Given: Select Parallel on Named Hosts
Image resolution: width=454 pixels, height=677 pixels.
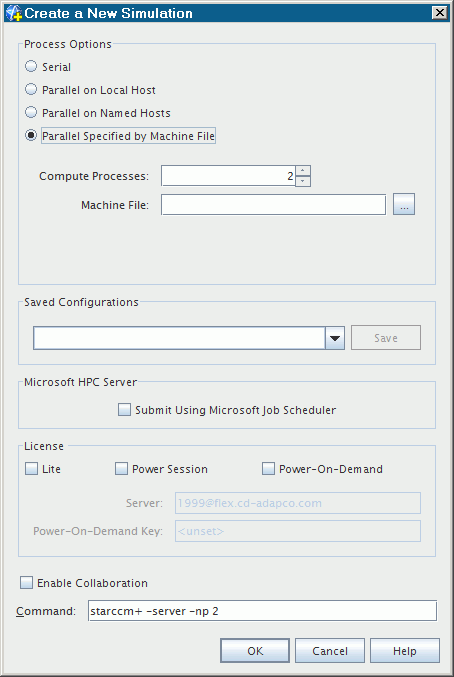Looking at the screenshot, I should (31, 112).
